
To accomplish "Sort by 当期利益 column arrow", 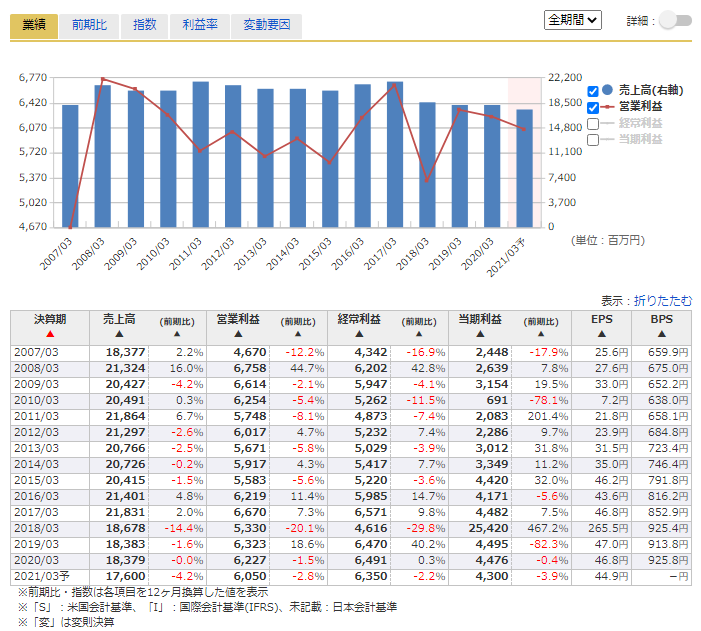I will click(x=479, y=334).
